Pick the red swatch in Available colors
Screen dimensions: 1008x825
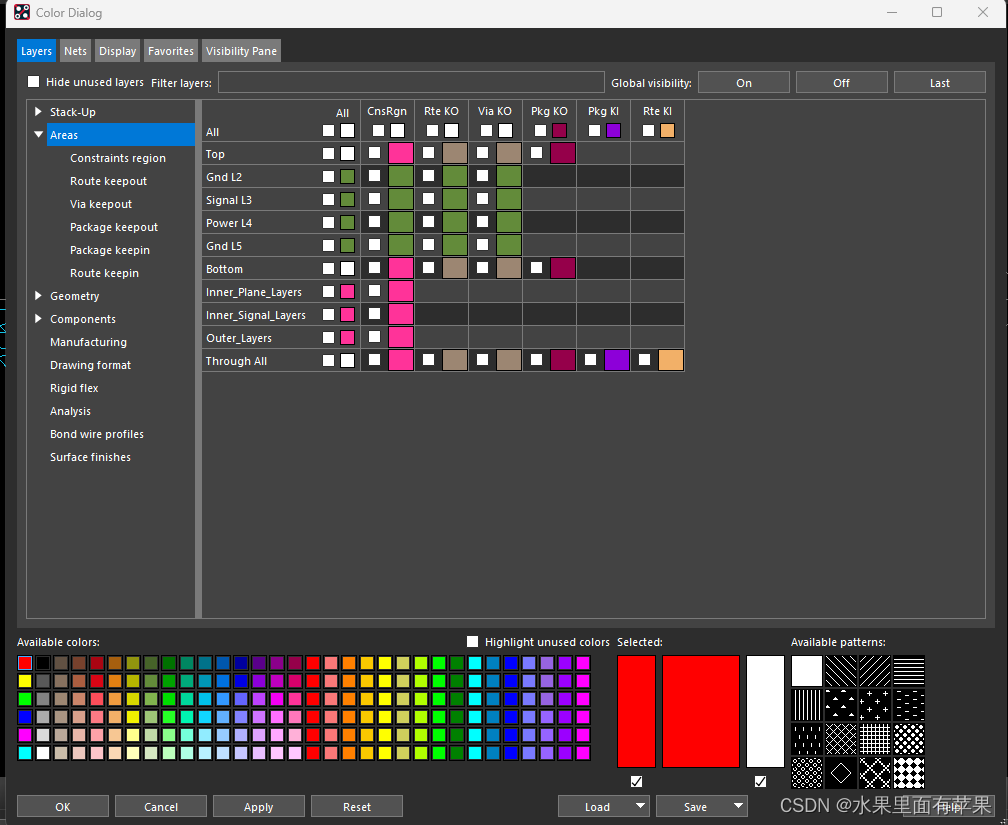click(x=25, y=662)
